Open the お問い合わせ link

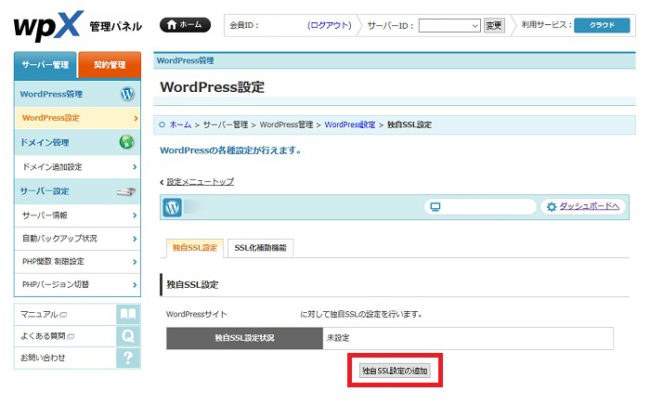[x=43, y=358]
